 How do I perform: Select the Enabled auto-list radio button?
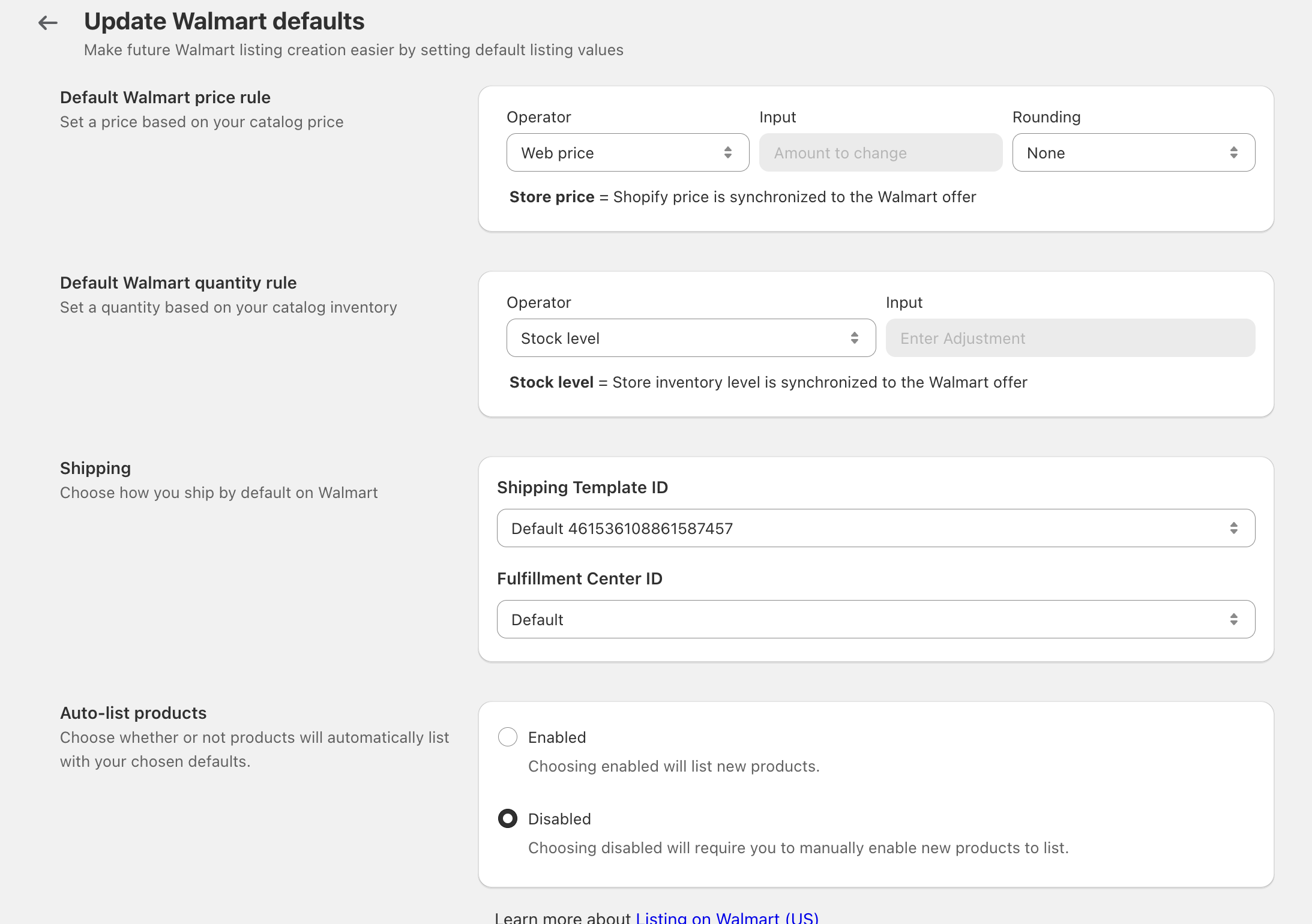click(508, 737)
